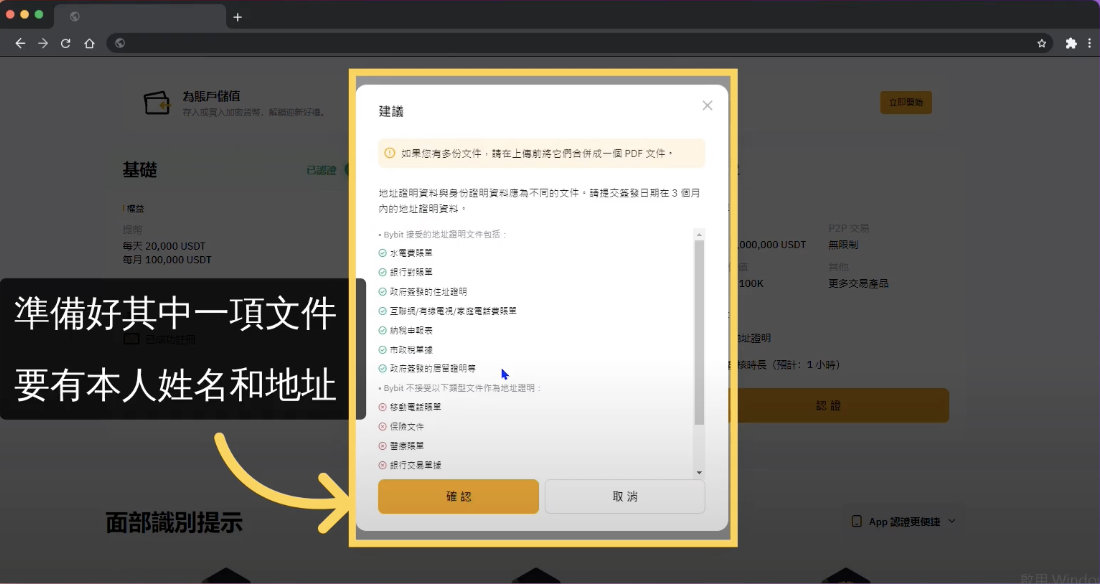1100x584 pixels.
Task: Cancel the dialog with 取消 button
Action: pos(625,496)
